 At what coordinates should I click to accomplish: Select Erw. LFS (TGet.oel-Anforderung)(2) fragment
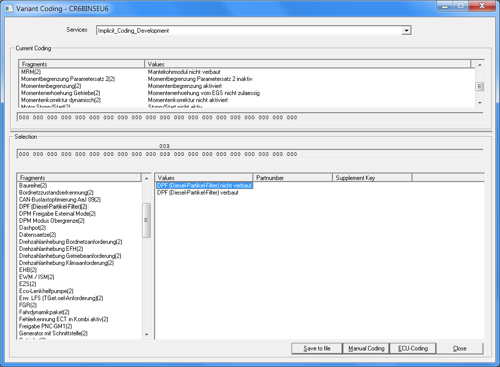pos(61,298)
